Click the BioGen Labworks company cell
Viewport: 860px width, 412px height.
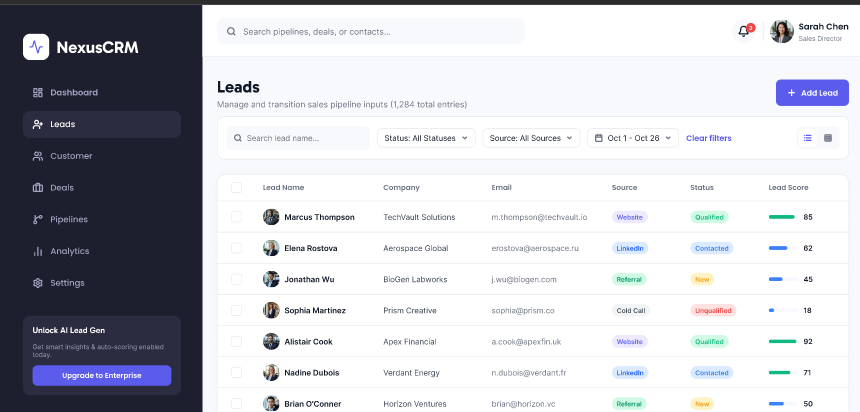tap(415, 279)
